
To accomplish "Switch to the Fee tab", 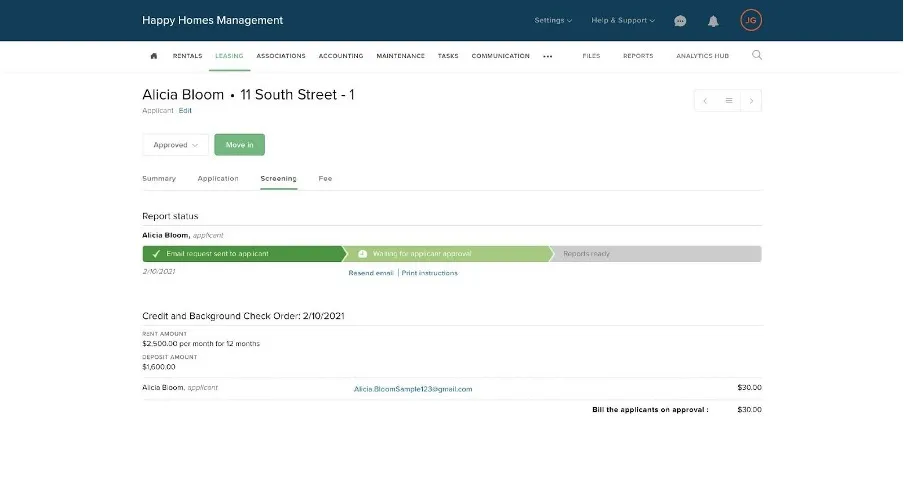I will [x=325, y=179].
